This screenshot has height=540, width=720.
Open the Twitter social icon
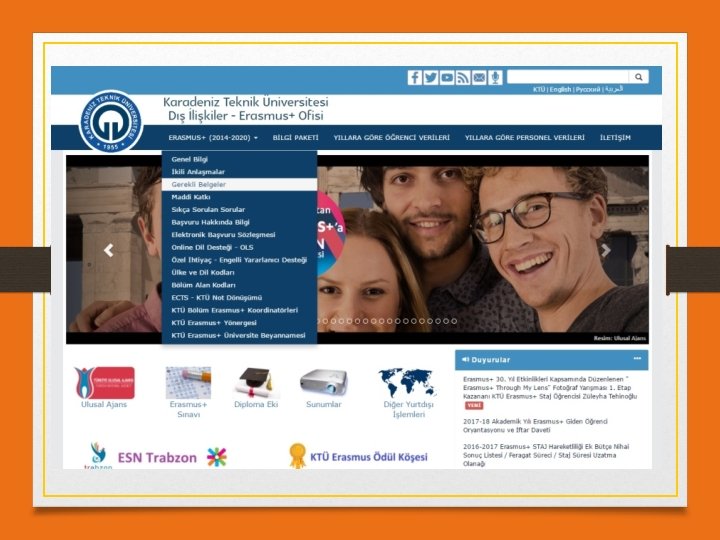[x=431, y=77]
